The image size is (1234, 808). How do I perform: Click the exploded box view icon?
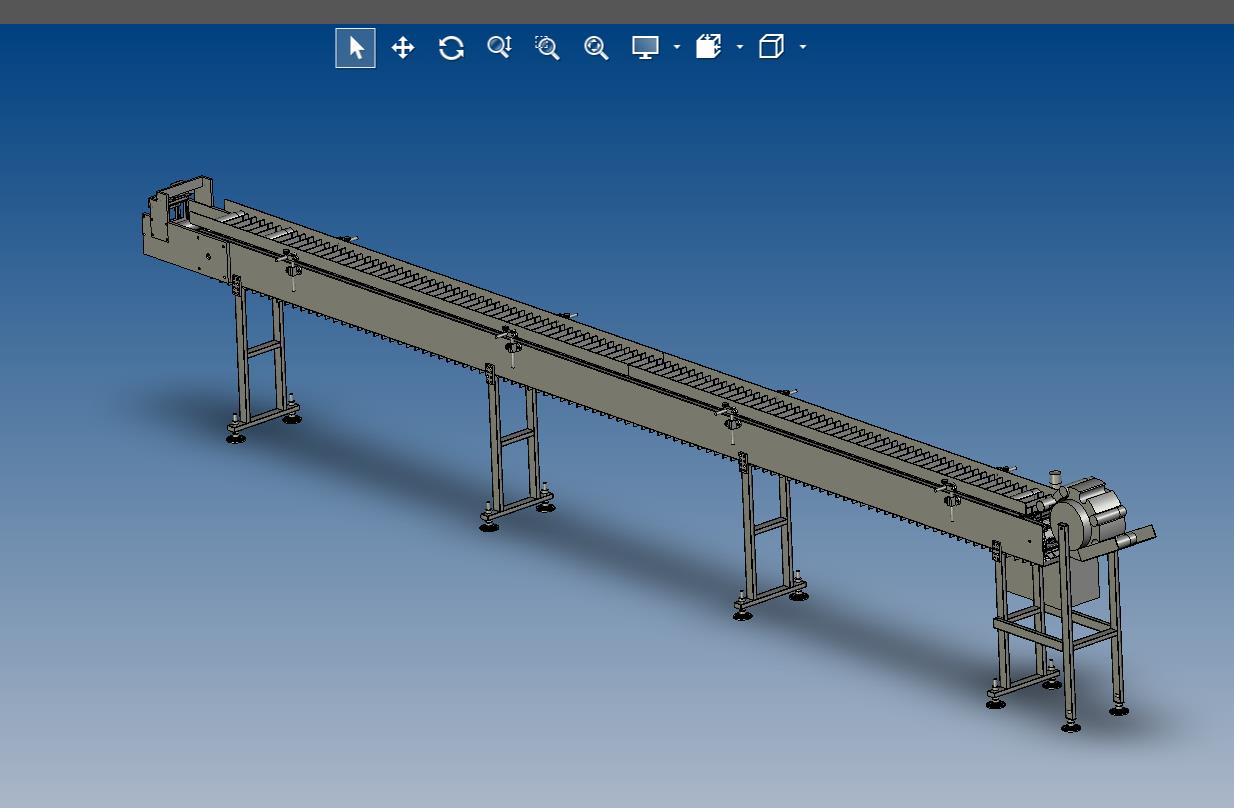click(708, 47)
